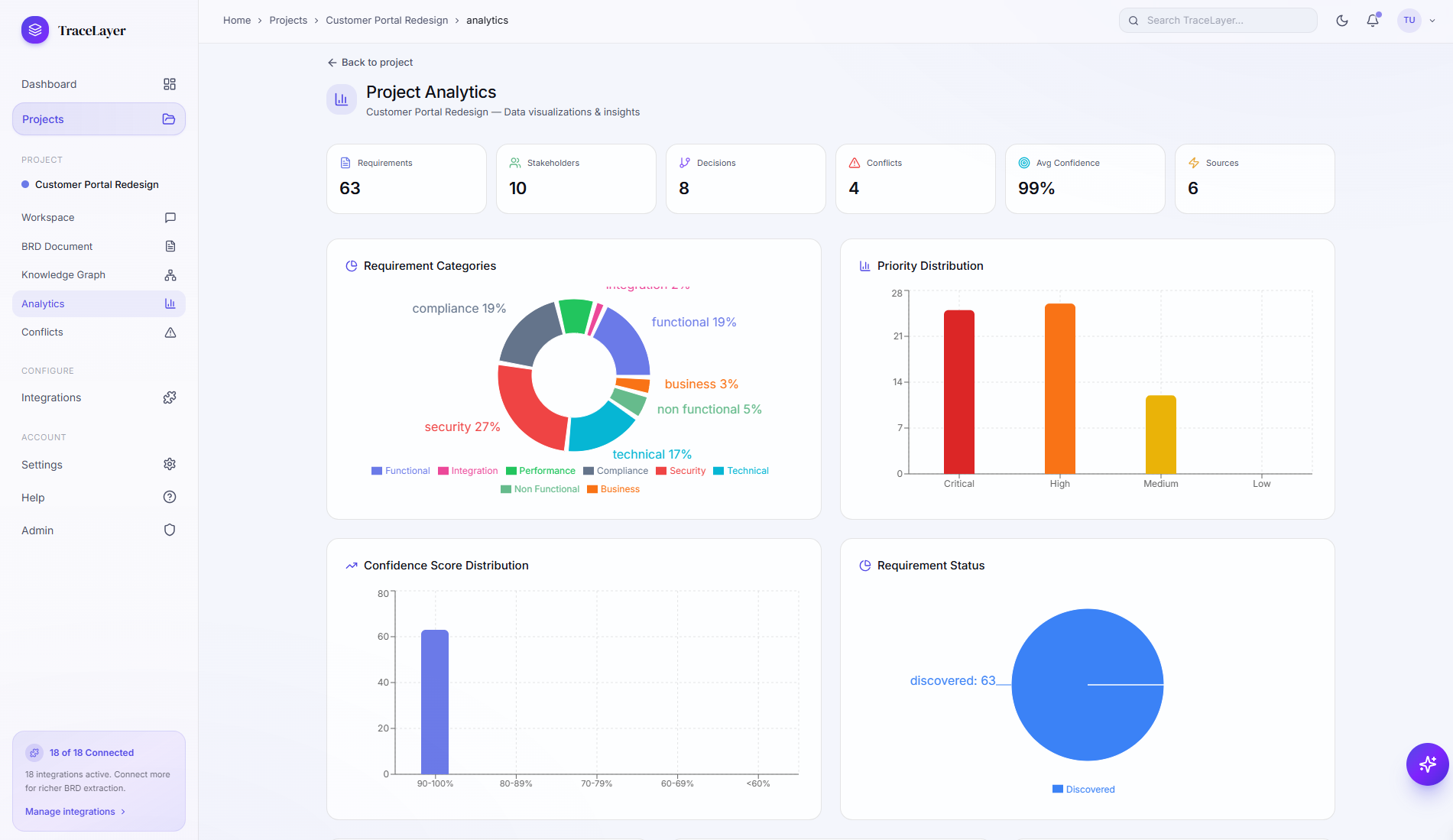This screenshot has width=1453, height=840.
Task: Click the Integrations puzzle icon
Action: (x=170, y=397)
